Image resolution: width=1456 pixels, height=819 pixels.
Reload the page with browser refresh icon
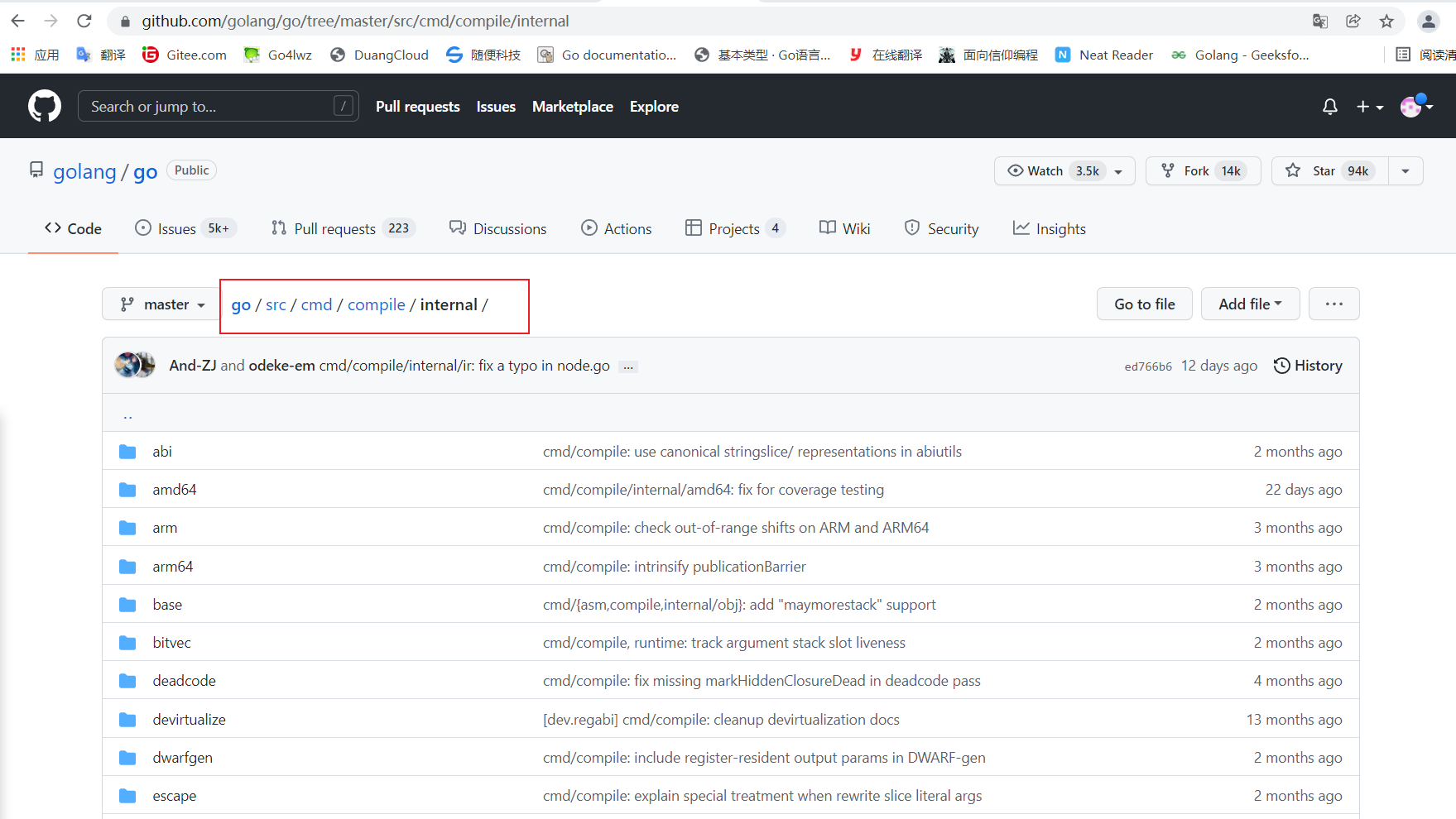click(84, 21)
